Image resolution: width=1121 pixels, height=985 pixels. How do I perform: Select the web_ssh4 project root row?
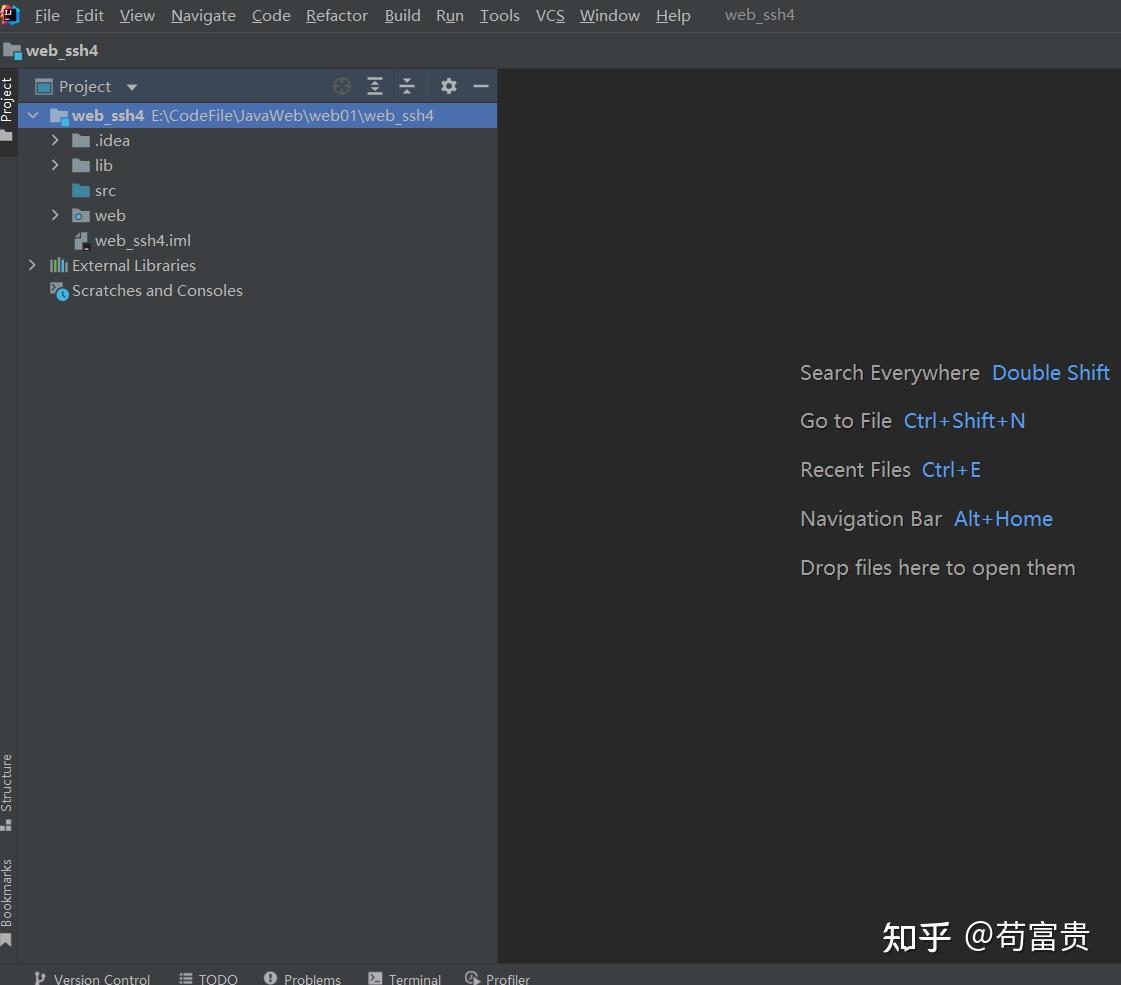click(x=257, y=116)
